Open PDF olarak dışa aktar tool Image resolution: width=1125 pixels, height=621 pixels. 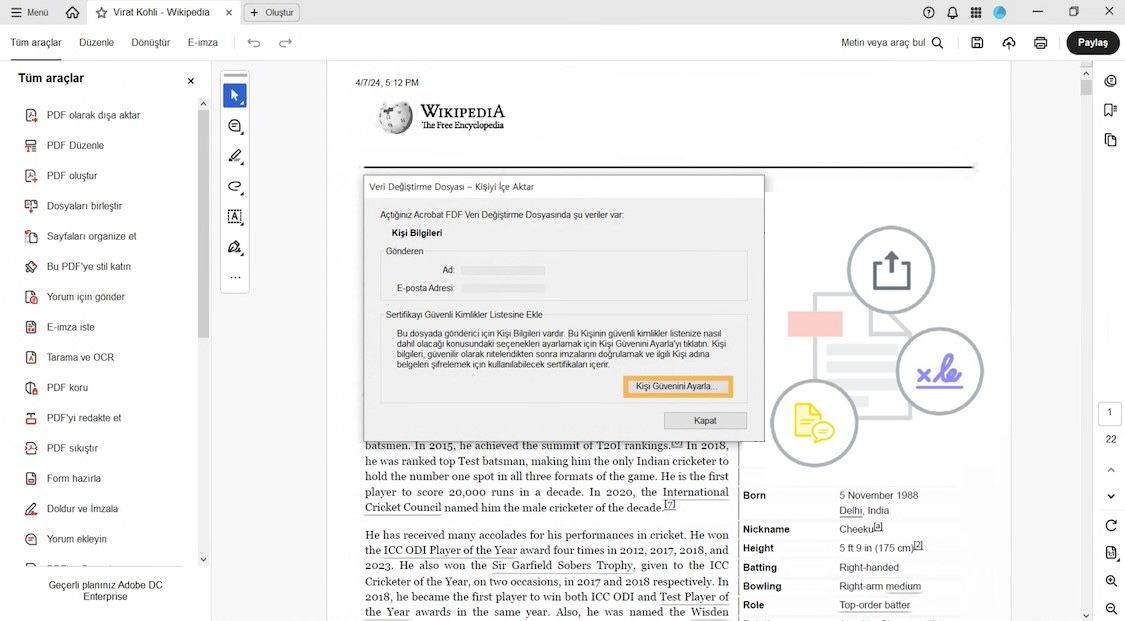point(93,115)
